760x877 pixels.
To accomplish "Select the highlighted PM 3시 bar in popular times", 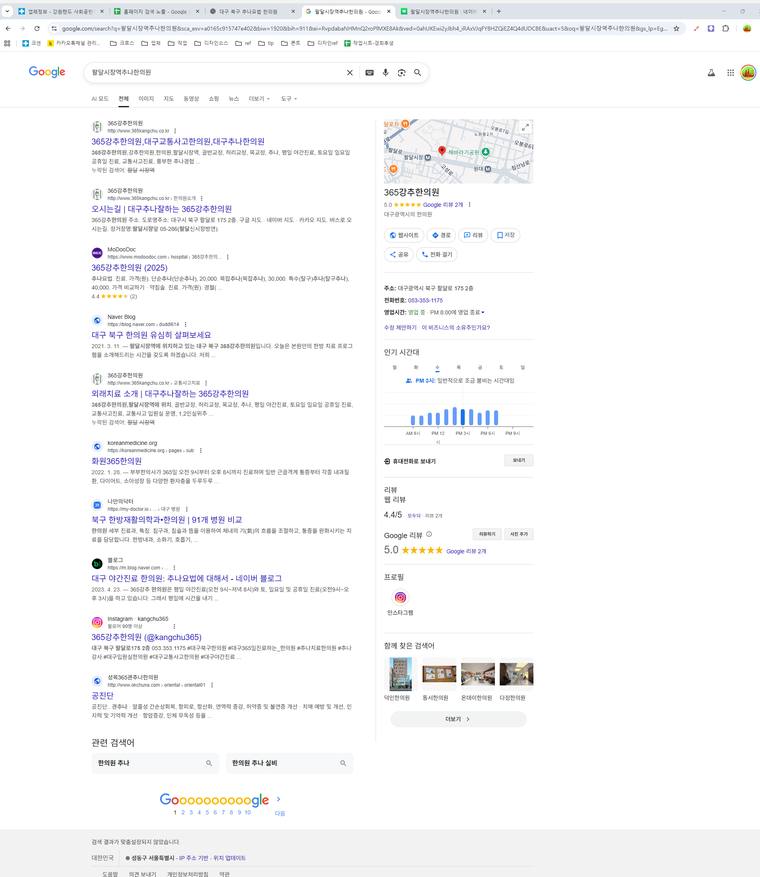I will [462, 417].
